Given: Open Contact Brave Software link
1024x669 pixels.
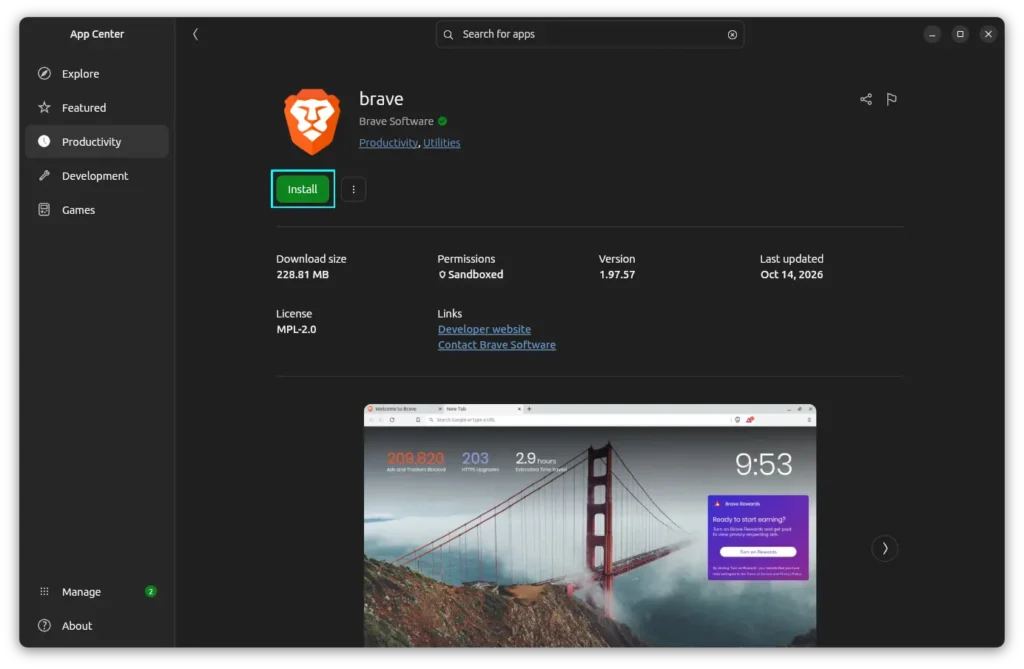Looking at the screenshot, I should (496, 345).
